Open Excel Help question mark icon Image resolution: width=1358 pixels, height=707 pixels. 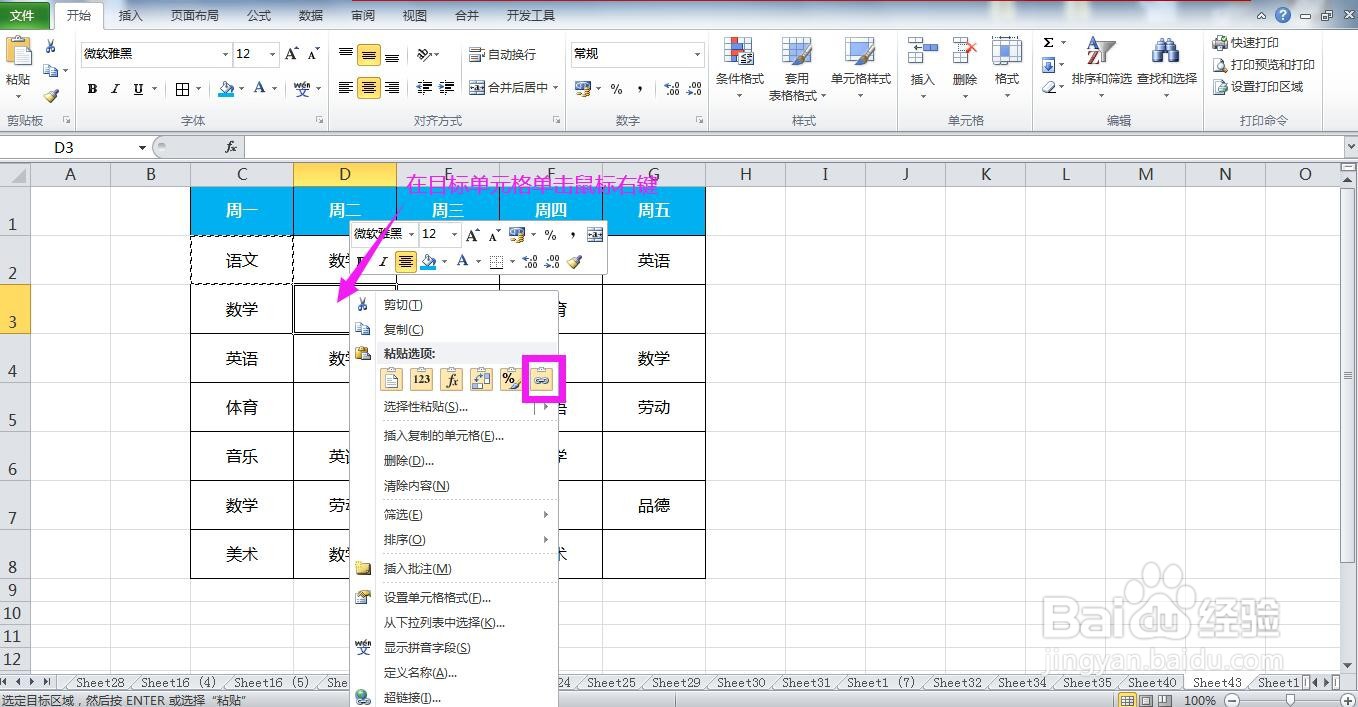pyautogui.click(x=1283, y=15)
